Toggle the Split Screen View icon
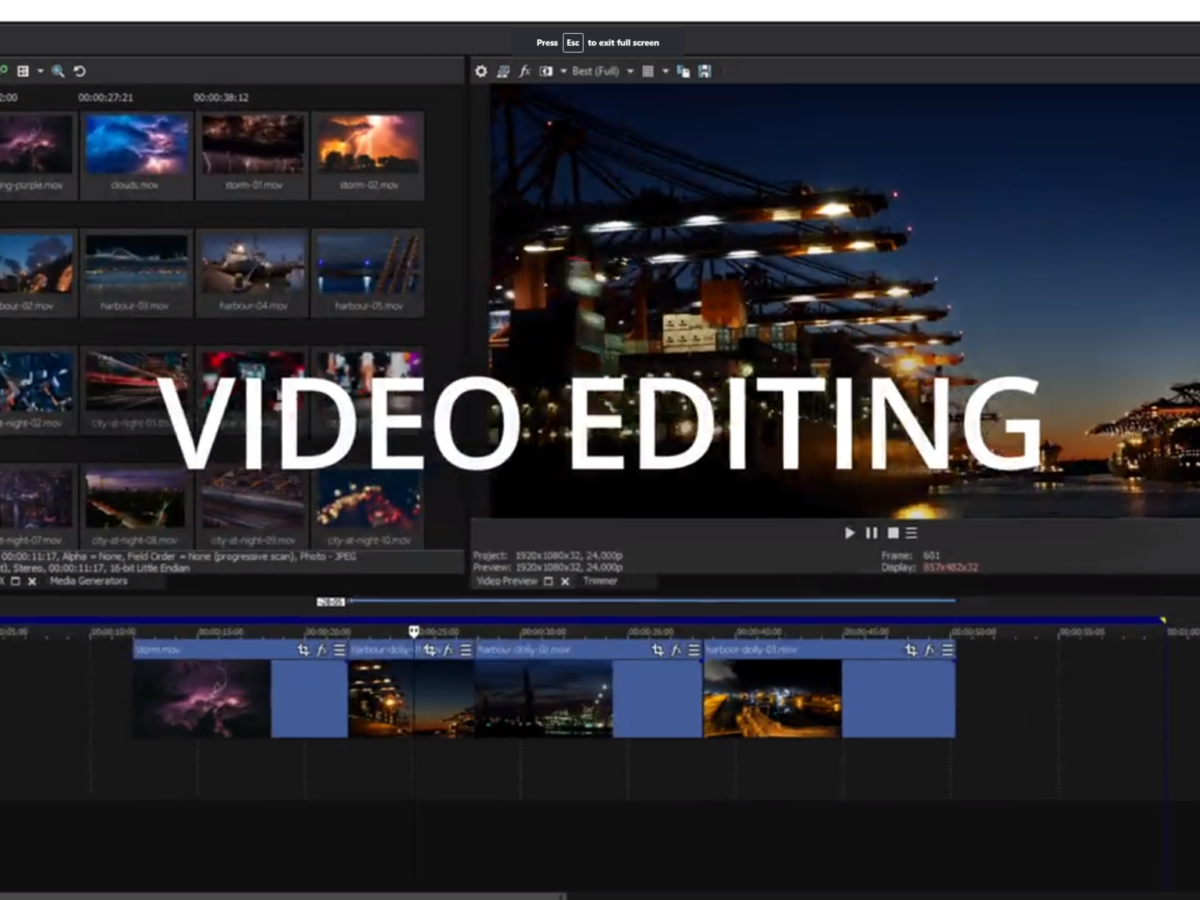This screenshot has height=900, width=1200. (546, 71)
